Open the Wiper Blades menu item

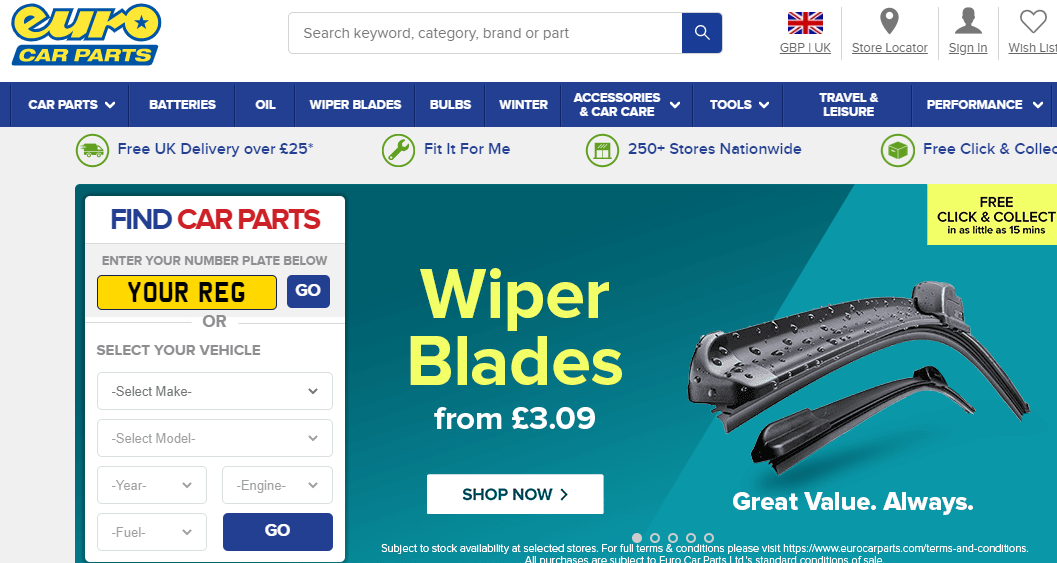355,105
